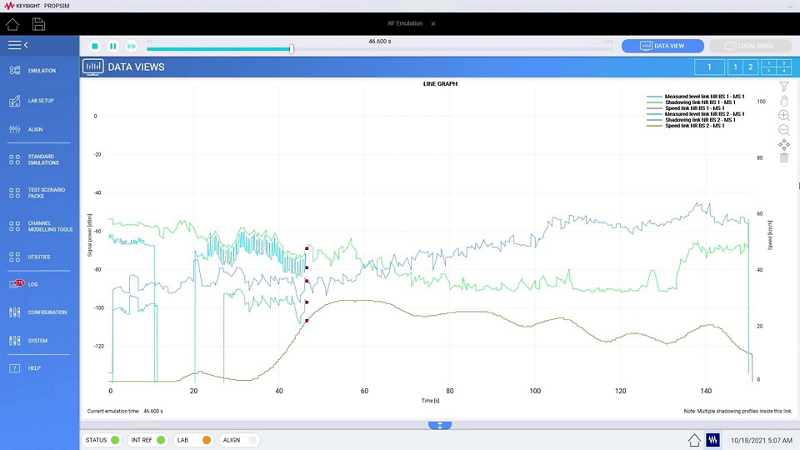The image size is (800, 450).
Task: Switch to two-pane data view layout
Action: click(x=743, y=67)
